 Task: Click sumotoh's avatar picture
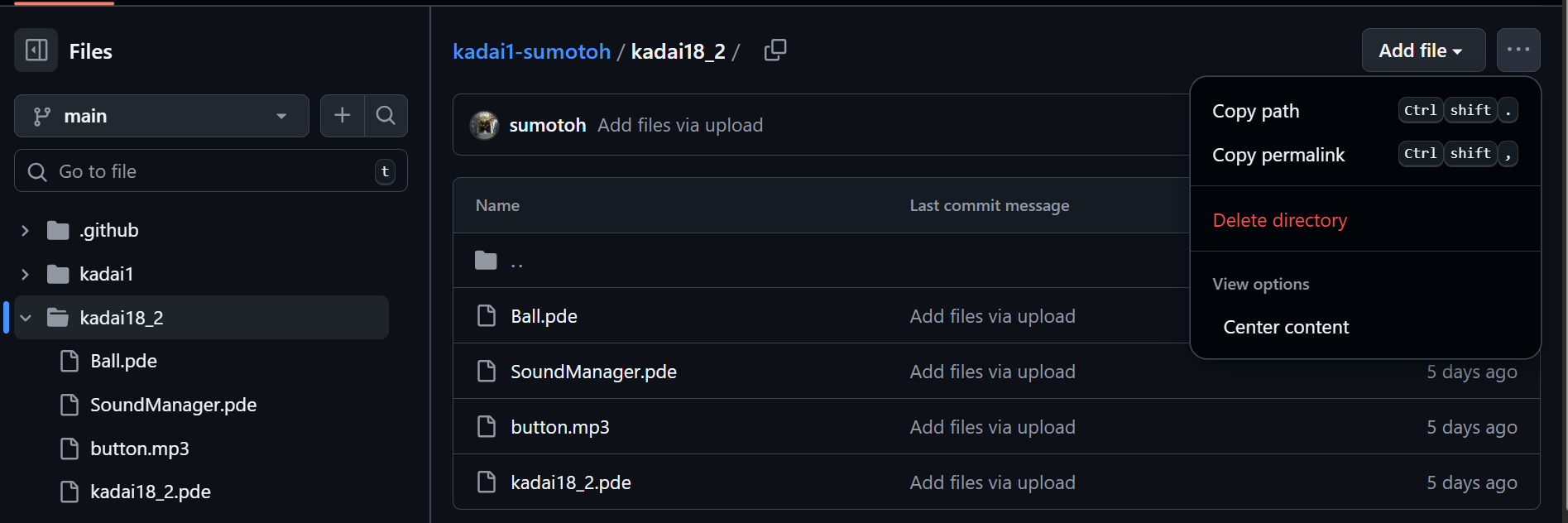(x=484, y=125)
